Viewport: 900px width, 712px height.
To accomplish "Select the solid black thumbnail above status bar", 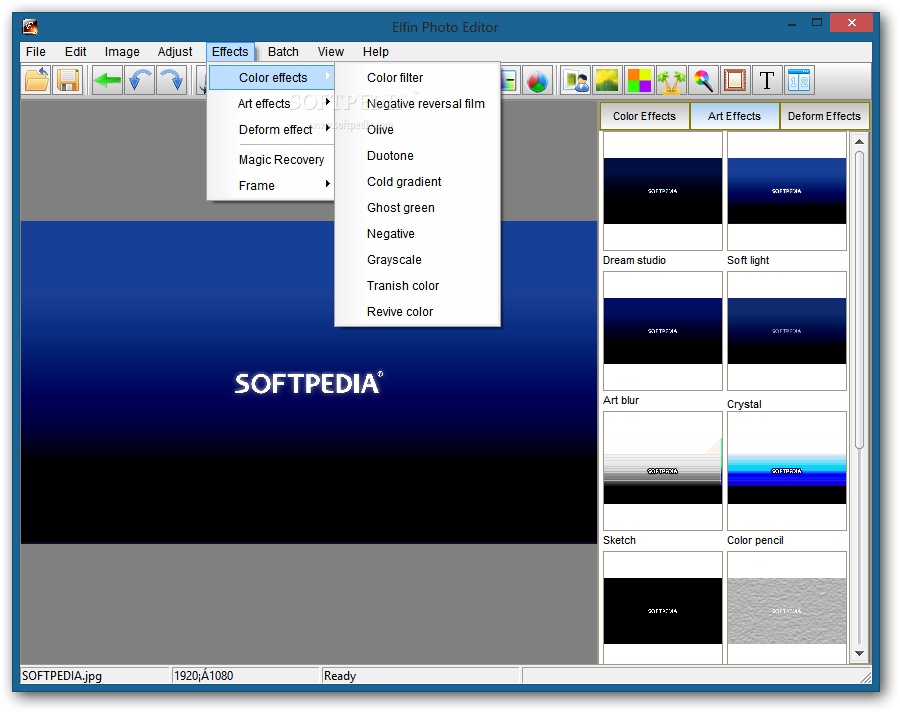I will [663, 608].
